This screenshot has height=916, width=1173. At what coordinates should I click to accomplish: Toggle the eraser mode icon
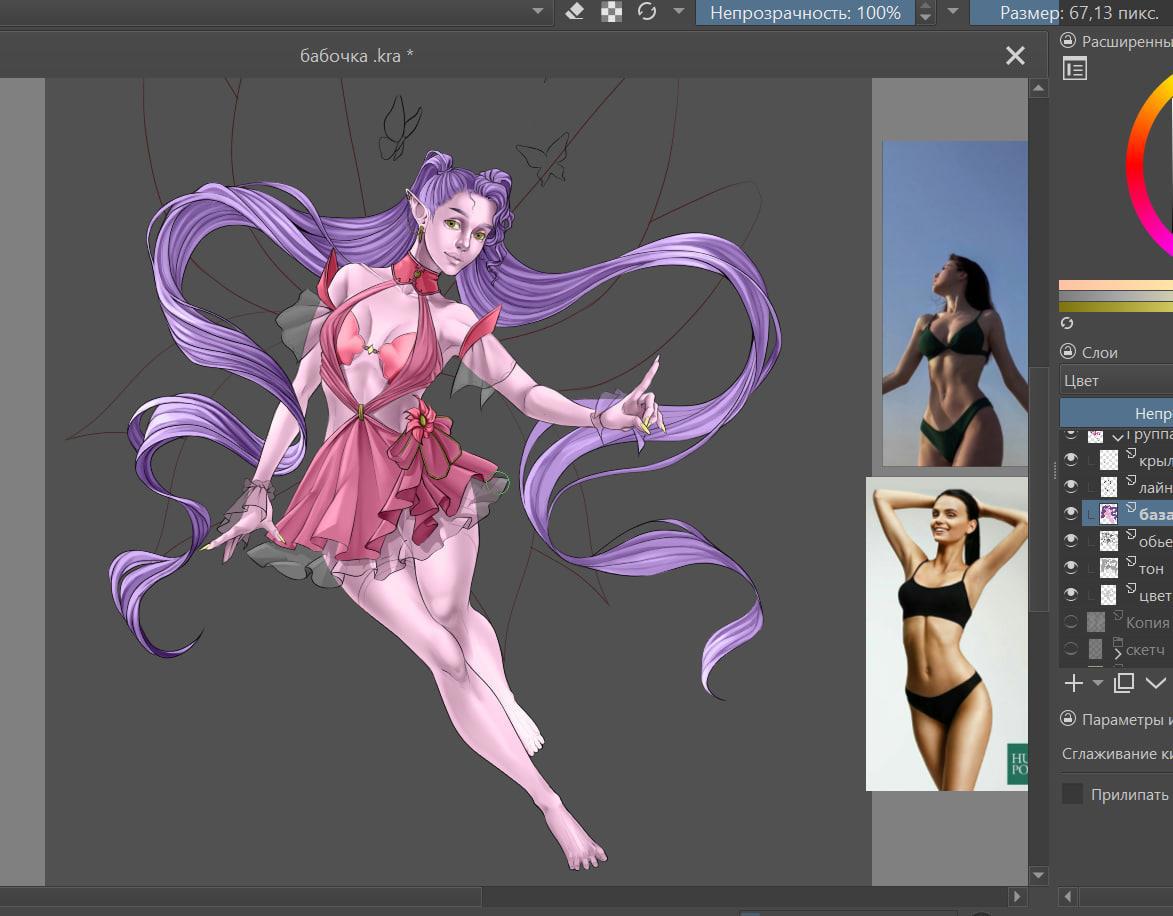[574, 12]
